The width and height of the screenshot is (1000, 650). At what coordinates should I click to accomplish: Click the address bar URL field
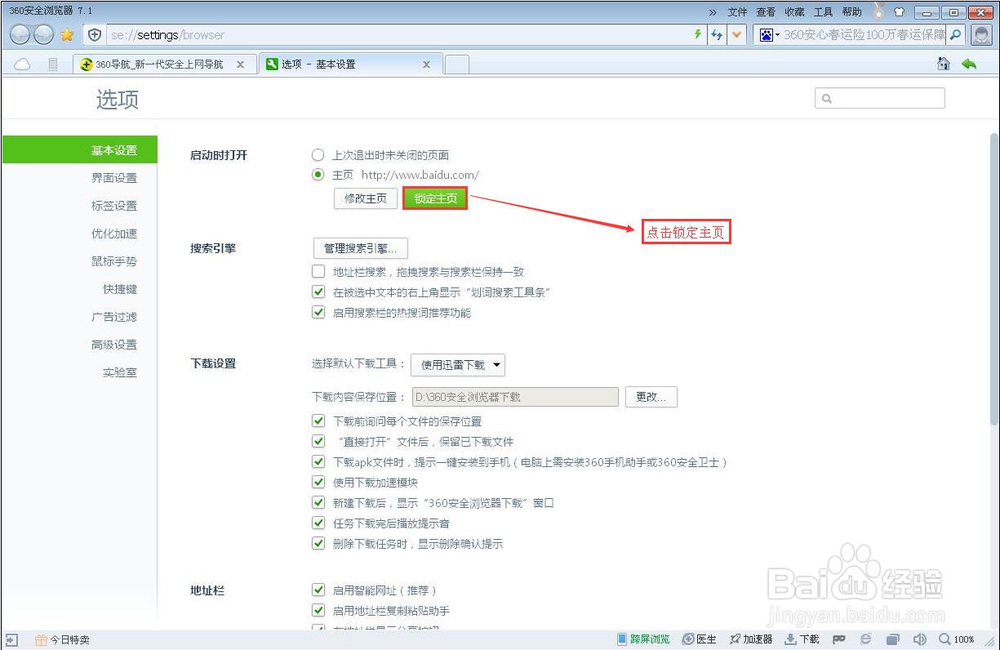pos(399,35)
